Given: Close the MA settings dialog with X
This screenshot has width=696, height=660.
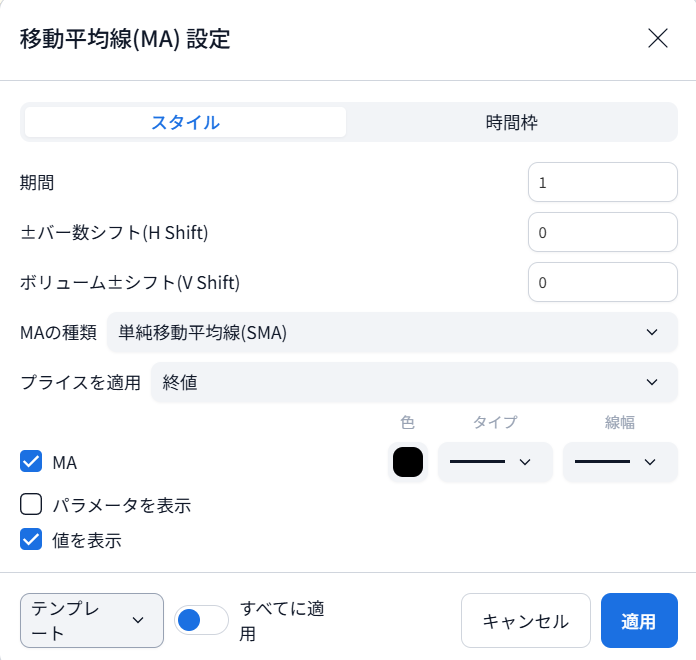Looking at the screenshot, I should tap(657, 38).
